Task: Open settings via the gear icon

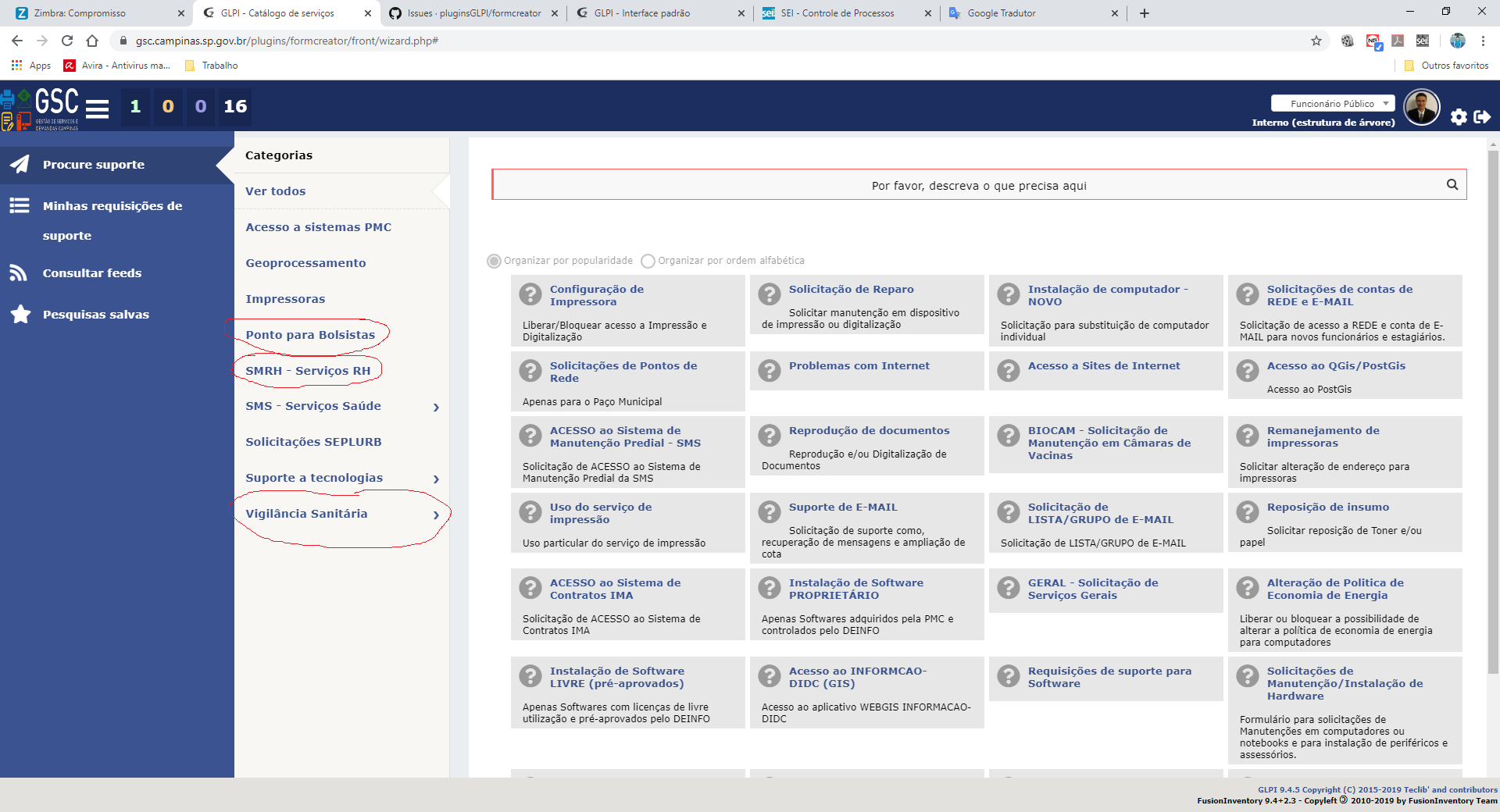Action: click(1459, 118)
